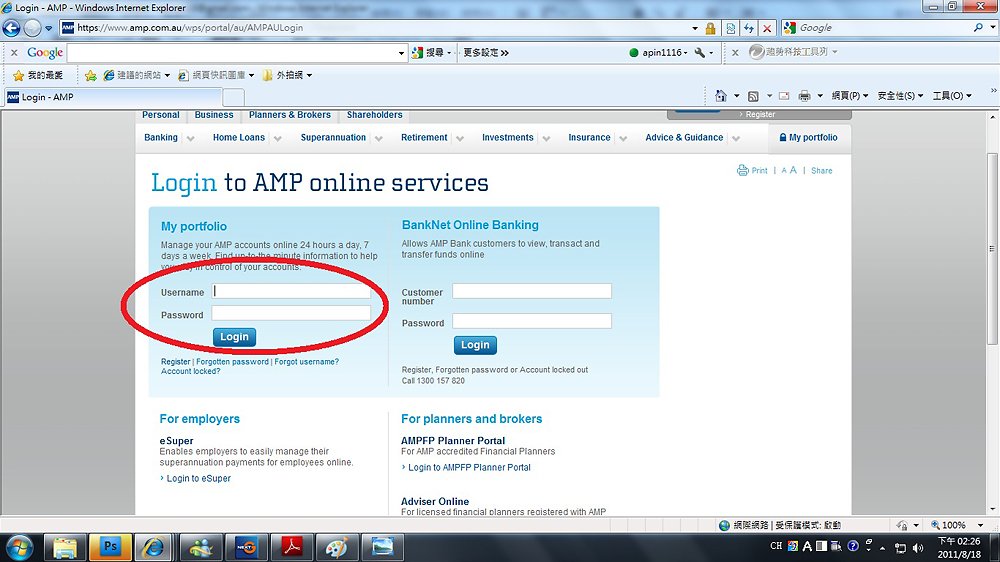Open Login to AMPFP Planner Portal link
Viewport: 1000px width, 562px height.
[469, 468]
